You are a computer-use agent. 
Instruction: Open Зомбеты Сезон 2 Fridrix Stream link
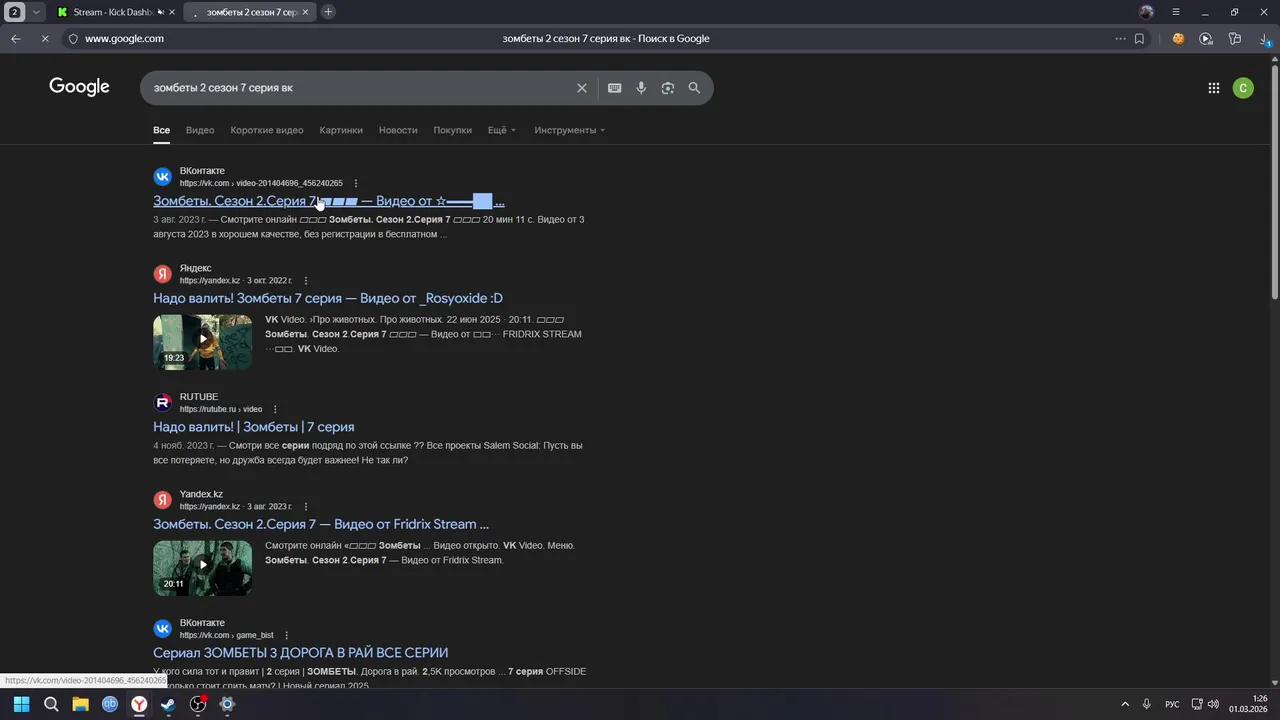point(321,524)
